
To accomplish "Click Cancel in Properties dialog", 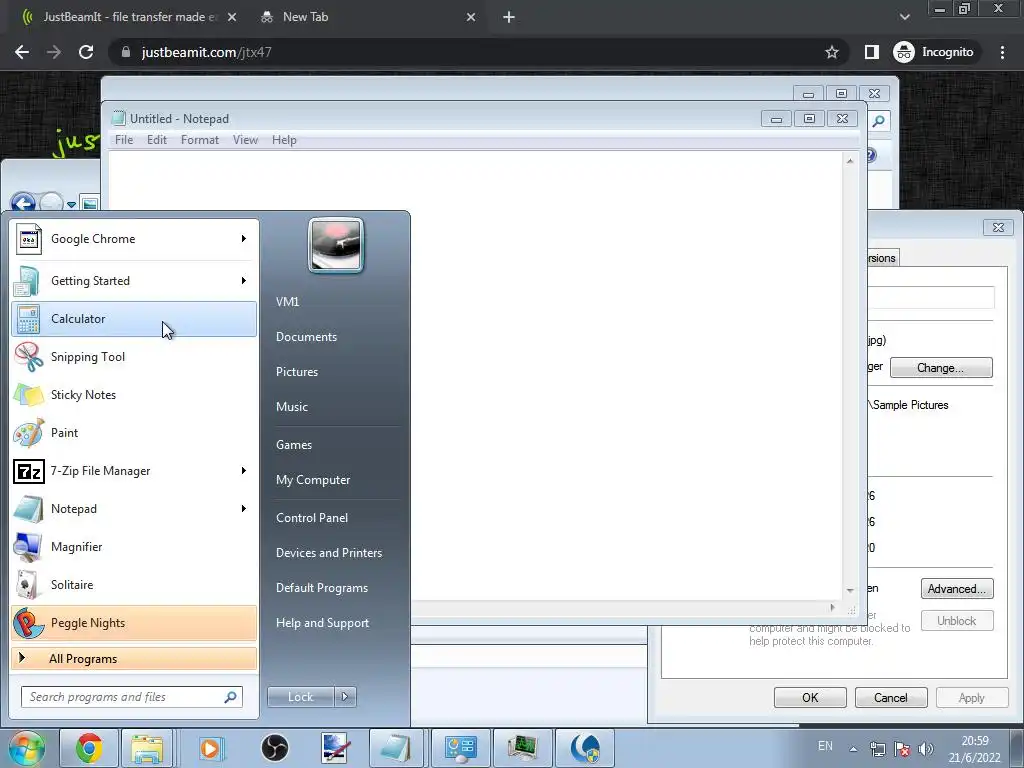I will (x=891, y=697).
